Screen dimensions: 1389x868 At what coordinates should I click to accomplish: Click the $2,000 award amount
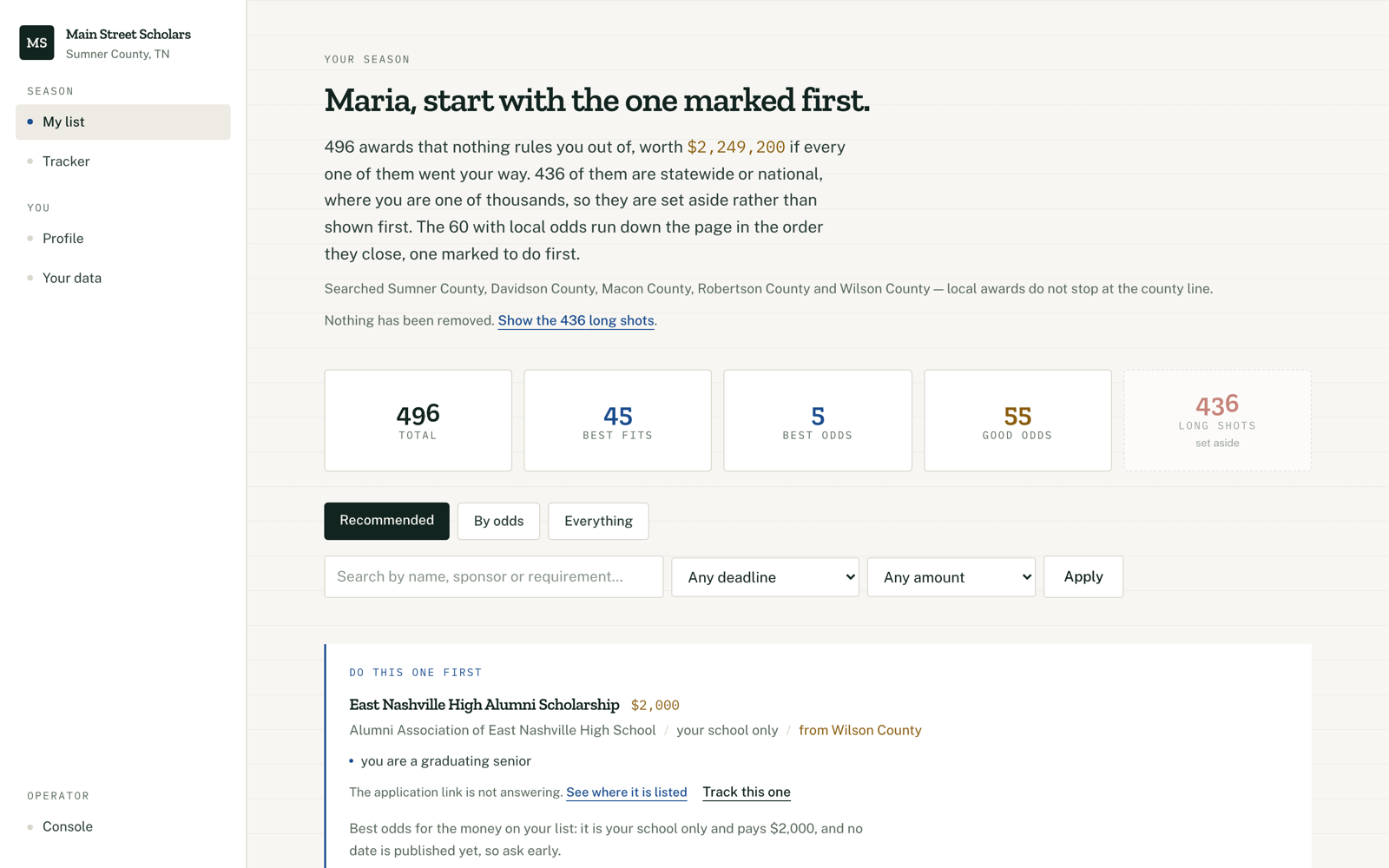655,706
